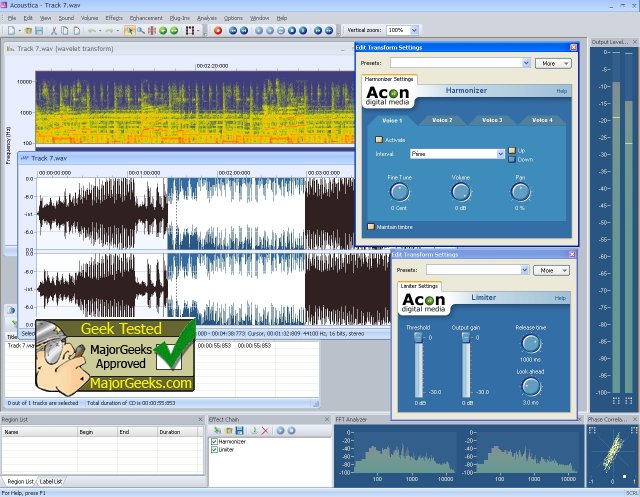Select the Up interval direction
Image resolution: width=640 pixels, height=497 pixels.
(x=512, y=151)
